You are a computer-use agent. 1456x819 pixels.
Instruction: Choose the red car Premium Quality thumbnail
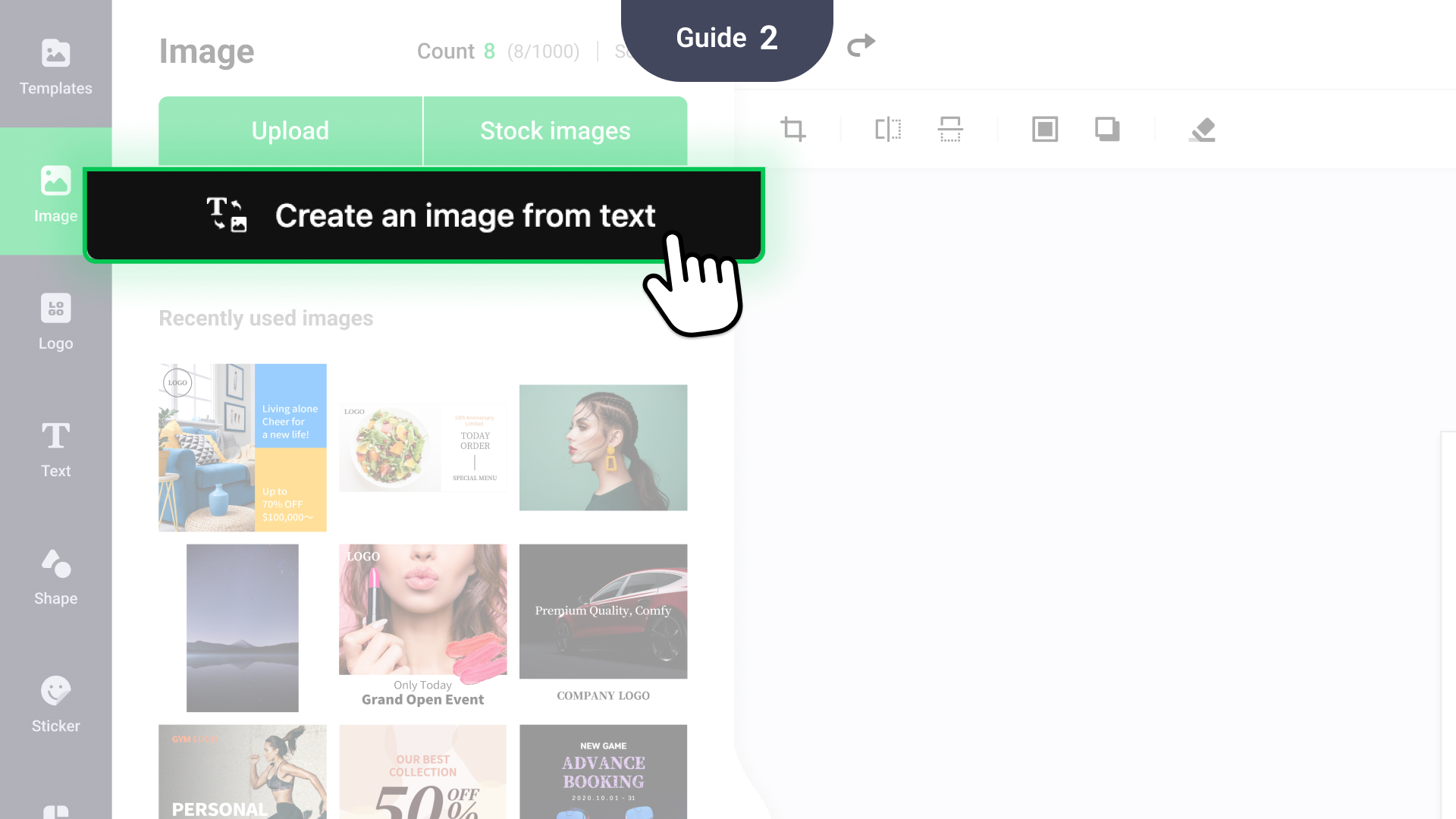point(603,611)
